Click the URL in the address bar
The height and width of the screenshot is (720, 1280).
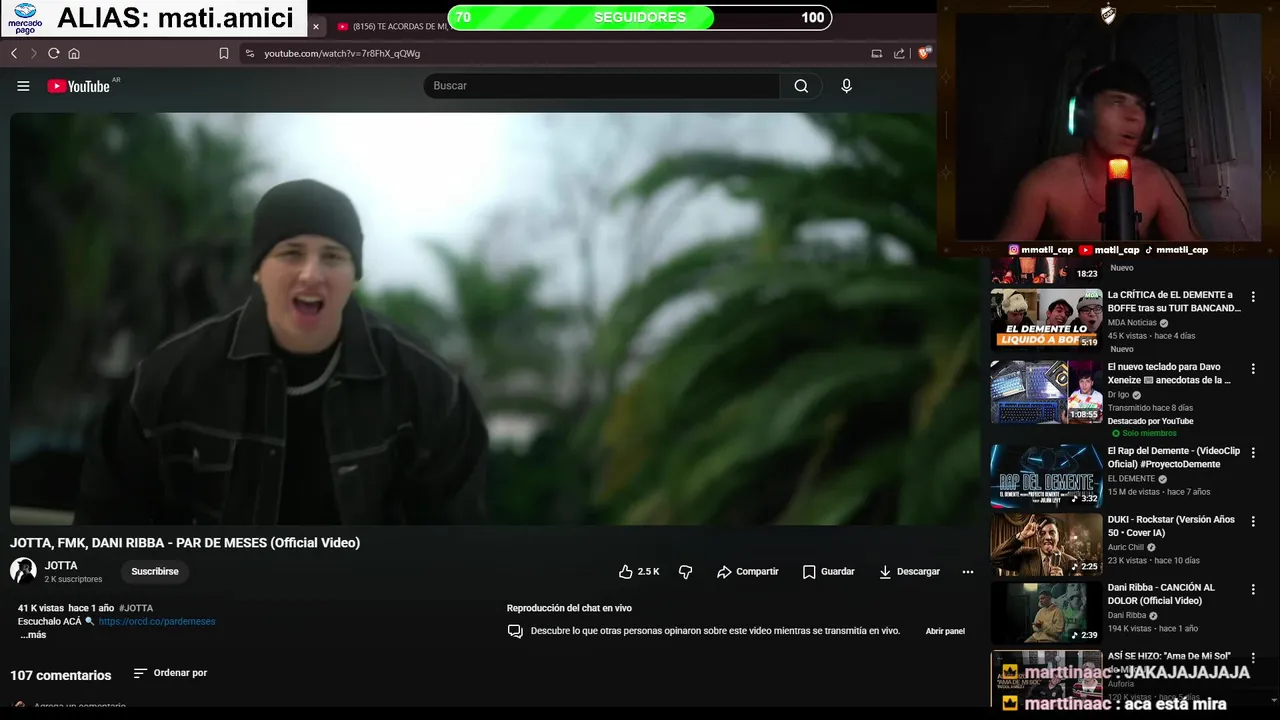(342, 53)
